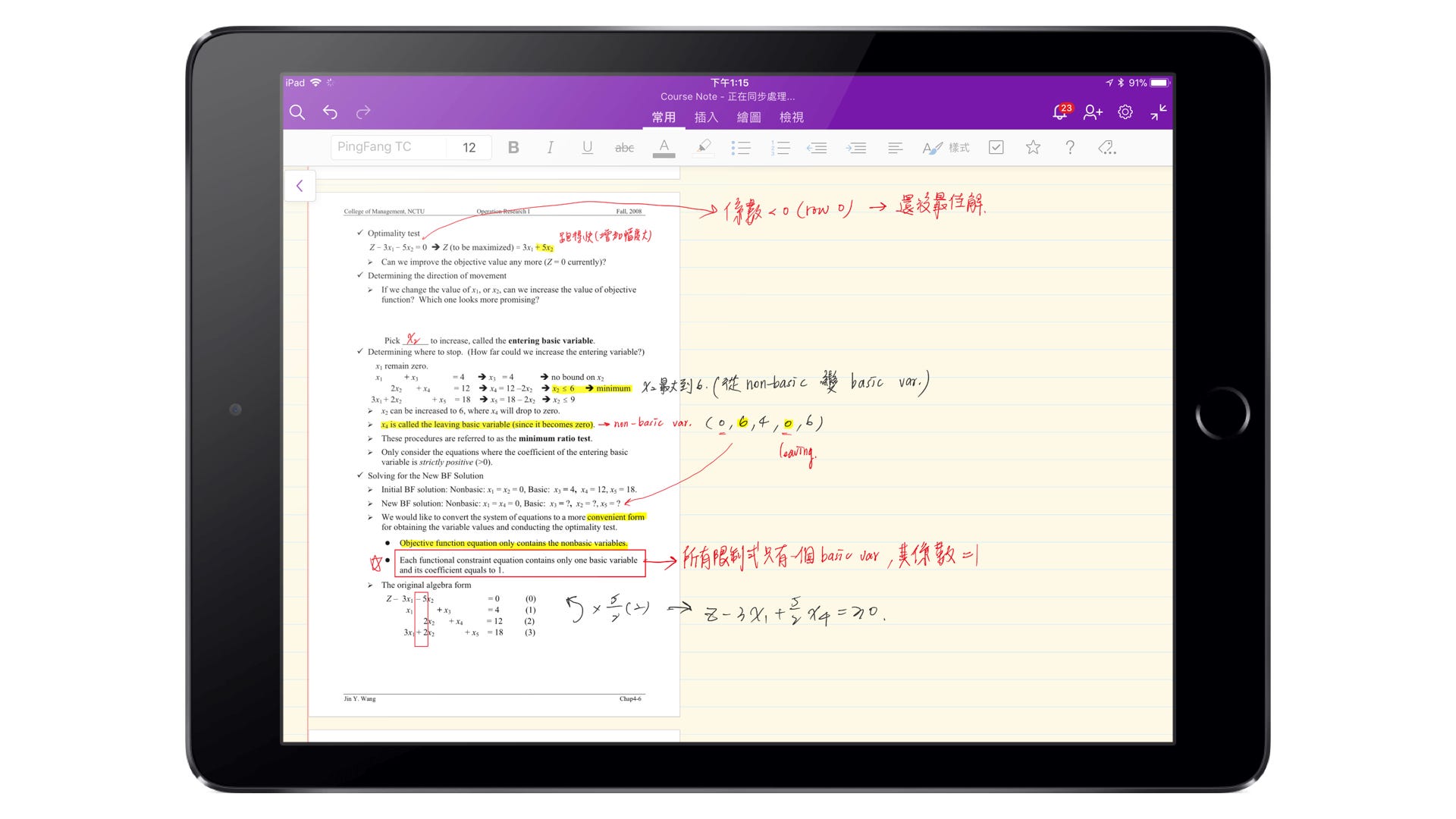Toggle italic formatting
The image size is (1456, 819).
click(550, 148)
